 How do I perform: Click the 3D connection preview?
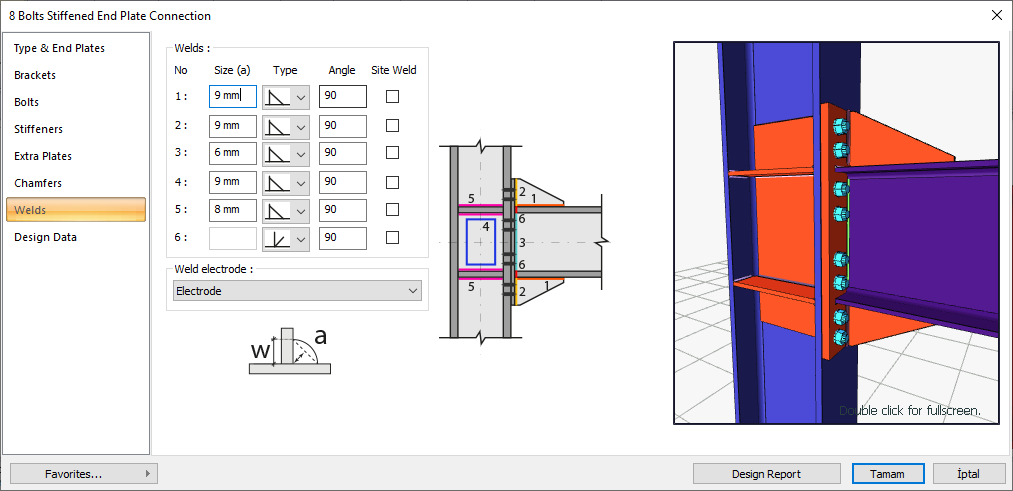tap(836, 233)
